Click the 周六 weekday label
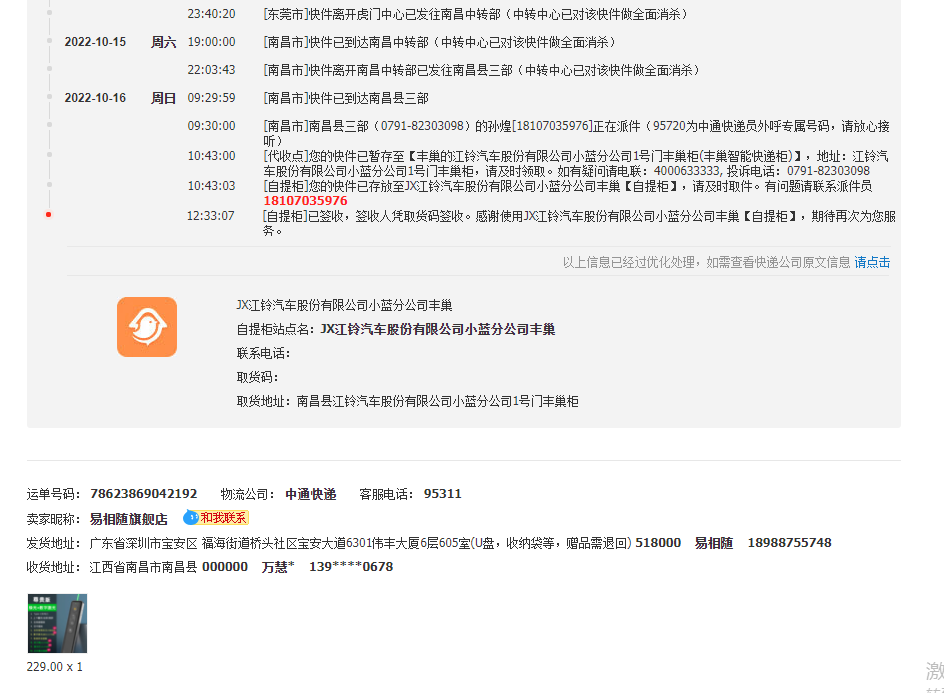The height and width of the screenshot is (693, 944). (x=163, y=42)
